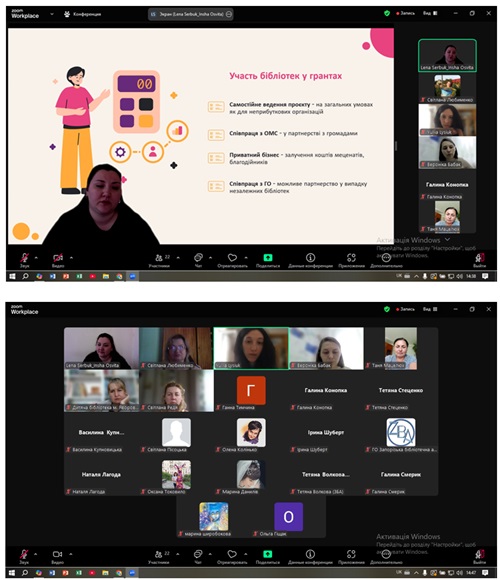Open Чат in the screen-sharing window
The width and height of the screenshot is (500, 580).
198,257
